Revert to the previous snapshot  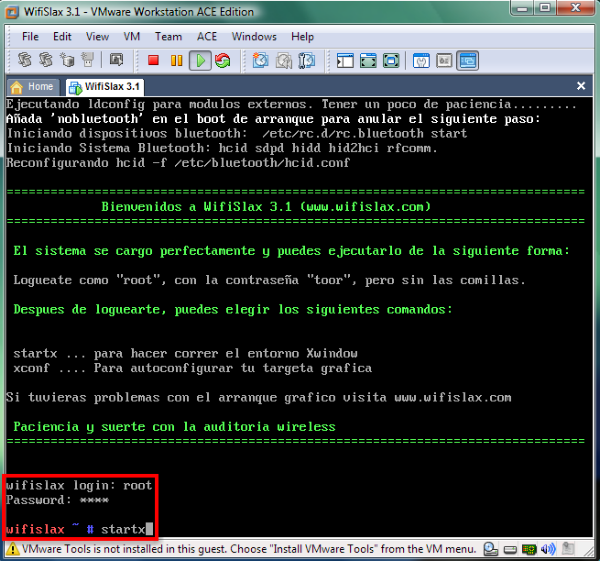[284, 61]
